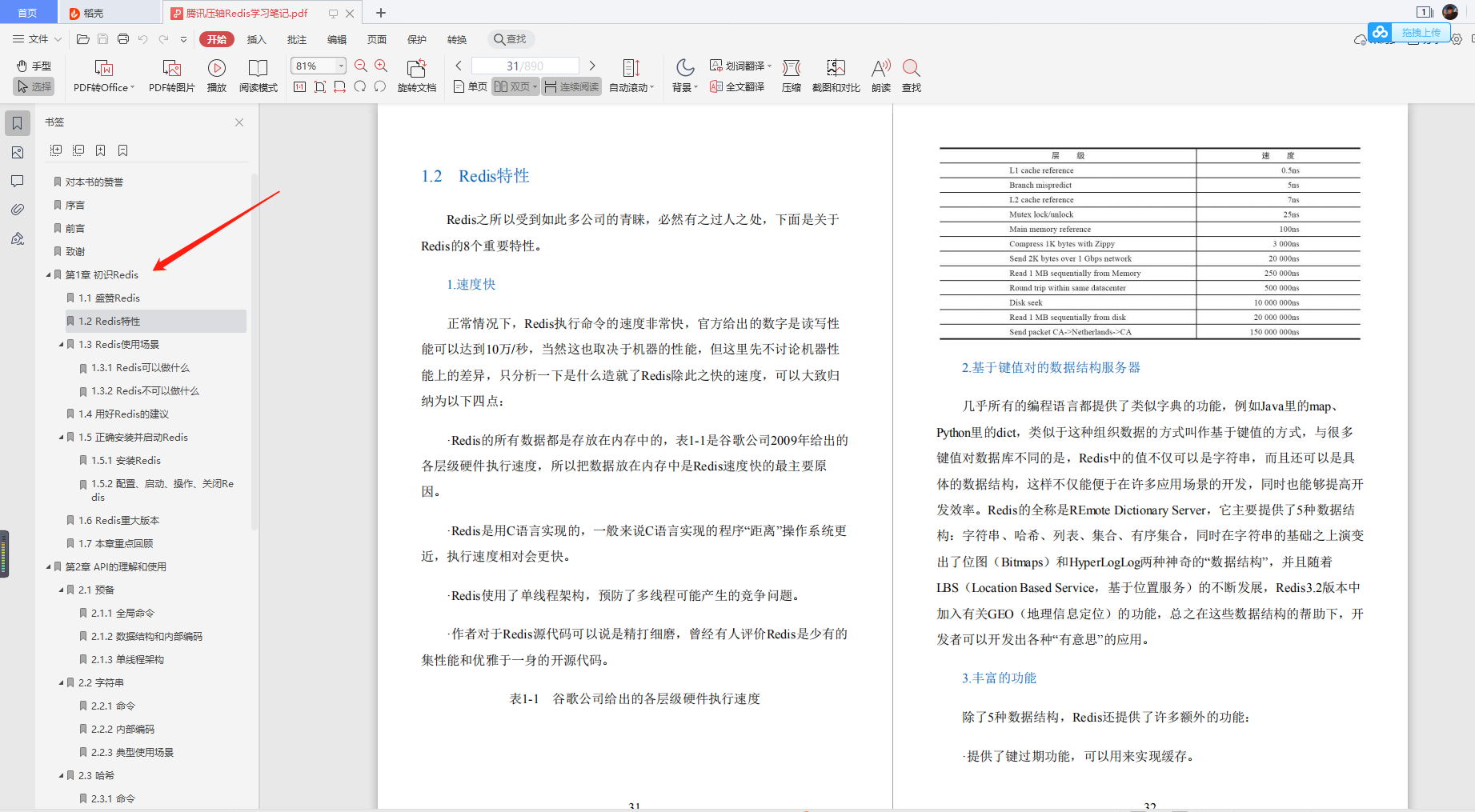Click the Baidu cloud upload icon
This screenshot has width=1475, height=812.
[1380, 32]
